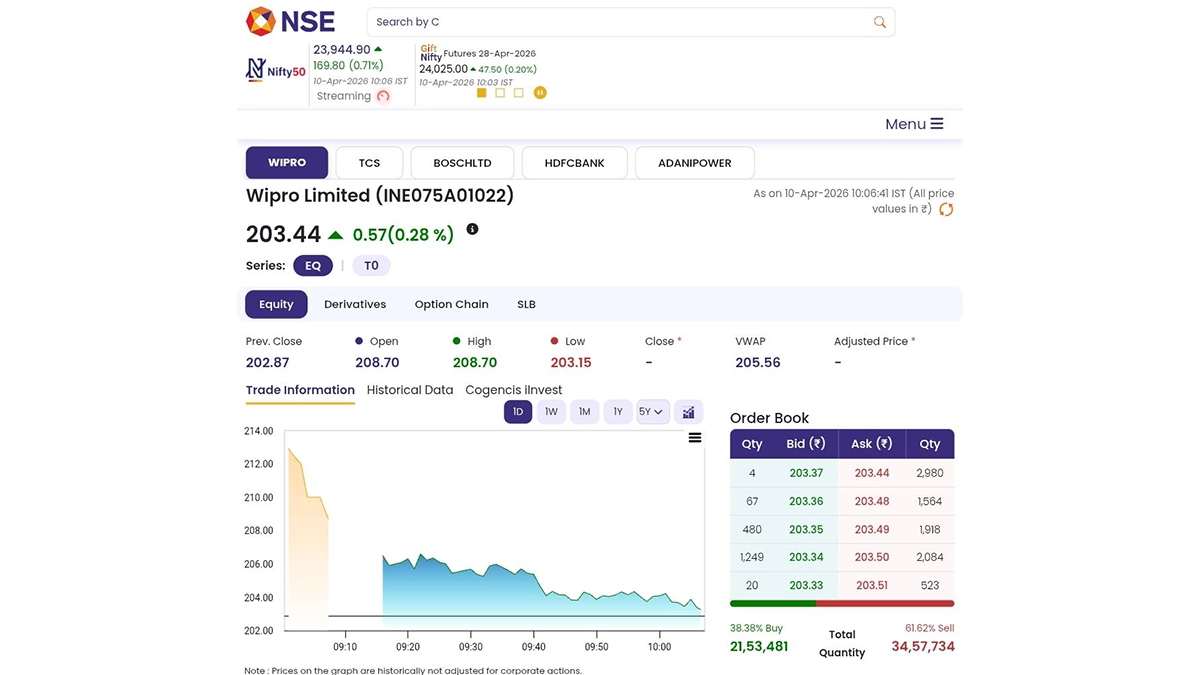Viewport: 1200px width, 675px height.
Task: Click the search magnifier icon
Action: coord(879,22)
